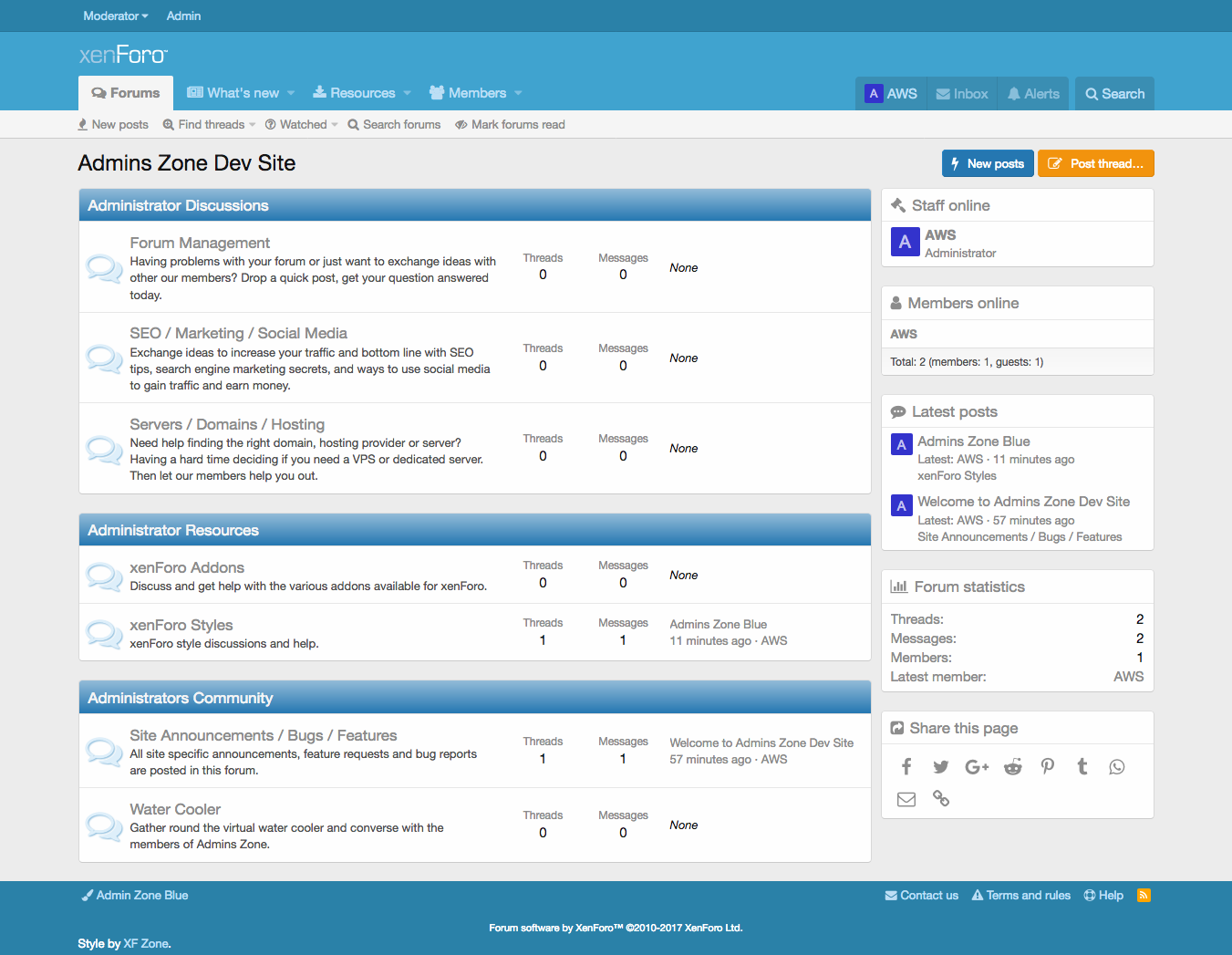Open Admins Zone Blue in xenForo Styles row

coord(719,625)
